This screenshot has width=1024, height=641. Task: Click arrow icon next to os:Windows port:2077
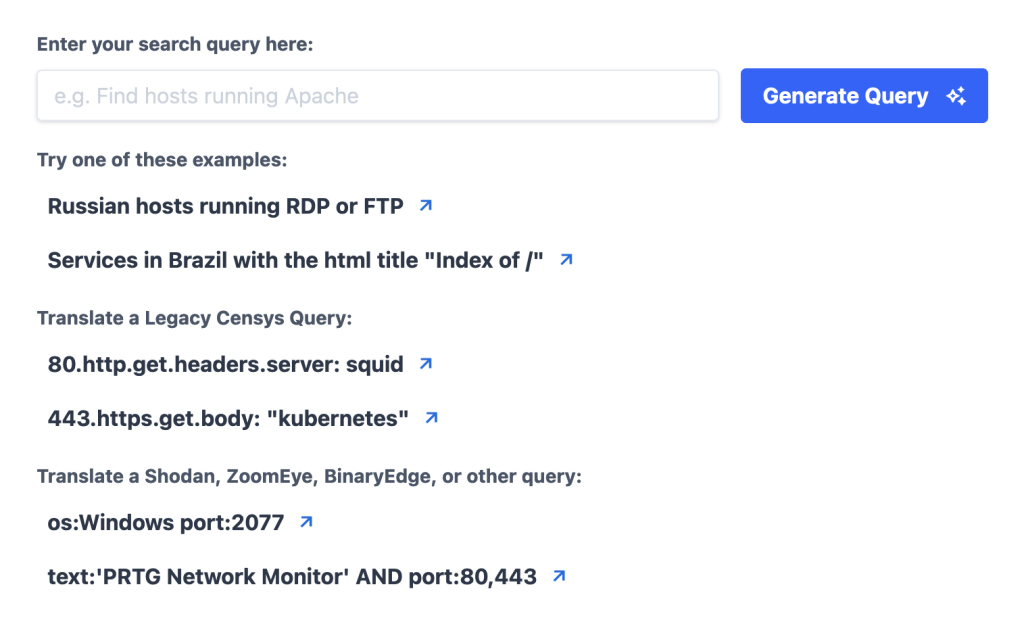point(306,522)
